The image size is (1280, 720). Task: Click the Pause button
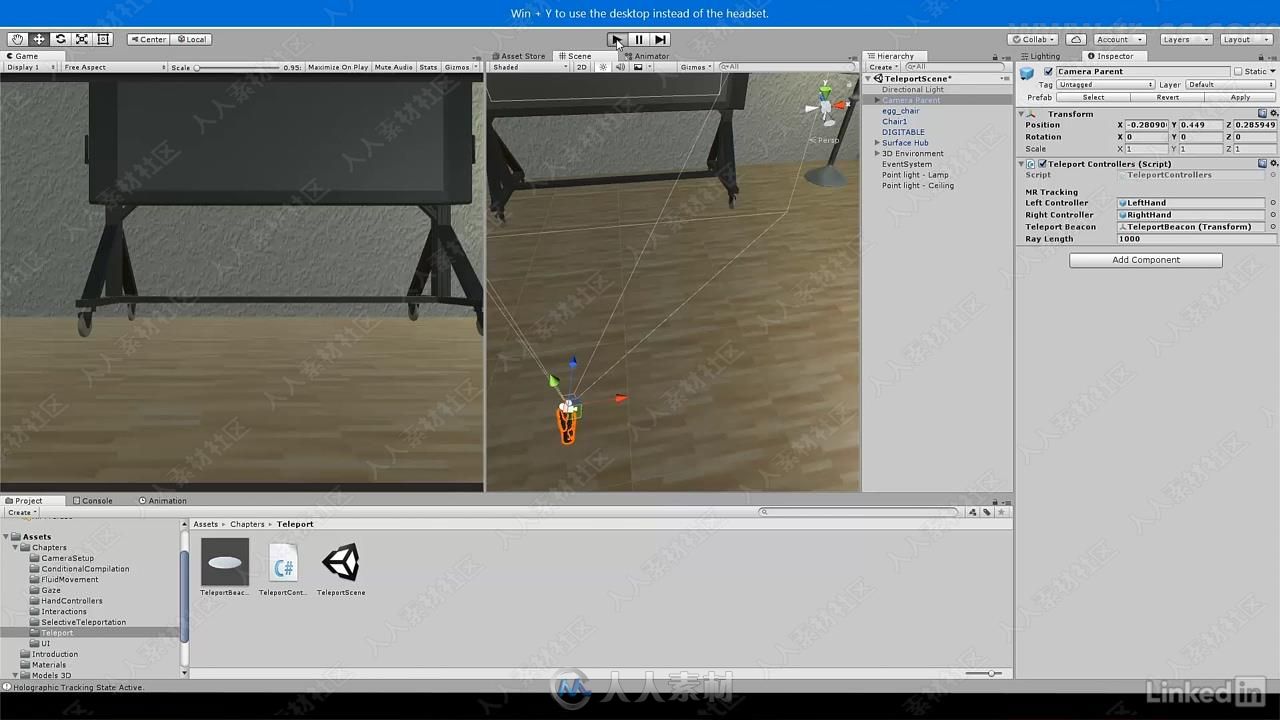tap(639, 39)
